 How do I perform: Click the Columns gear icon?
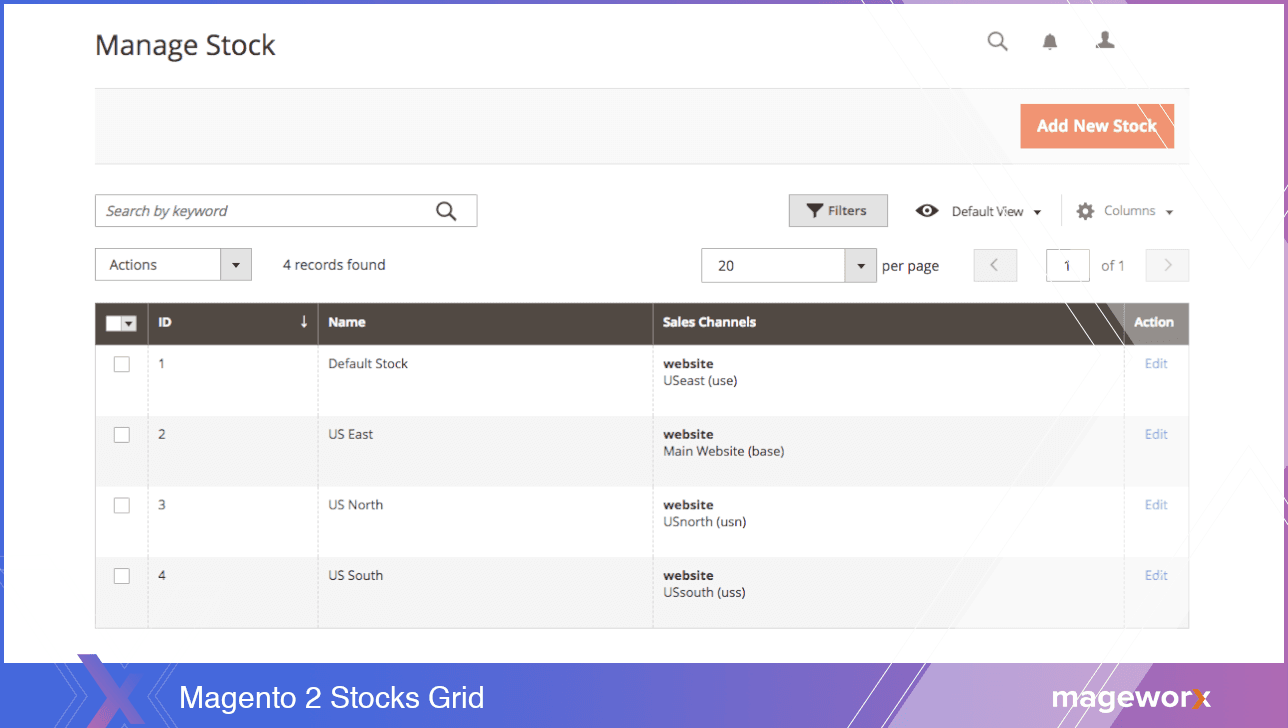pos(1085,211)
